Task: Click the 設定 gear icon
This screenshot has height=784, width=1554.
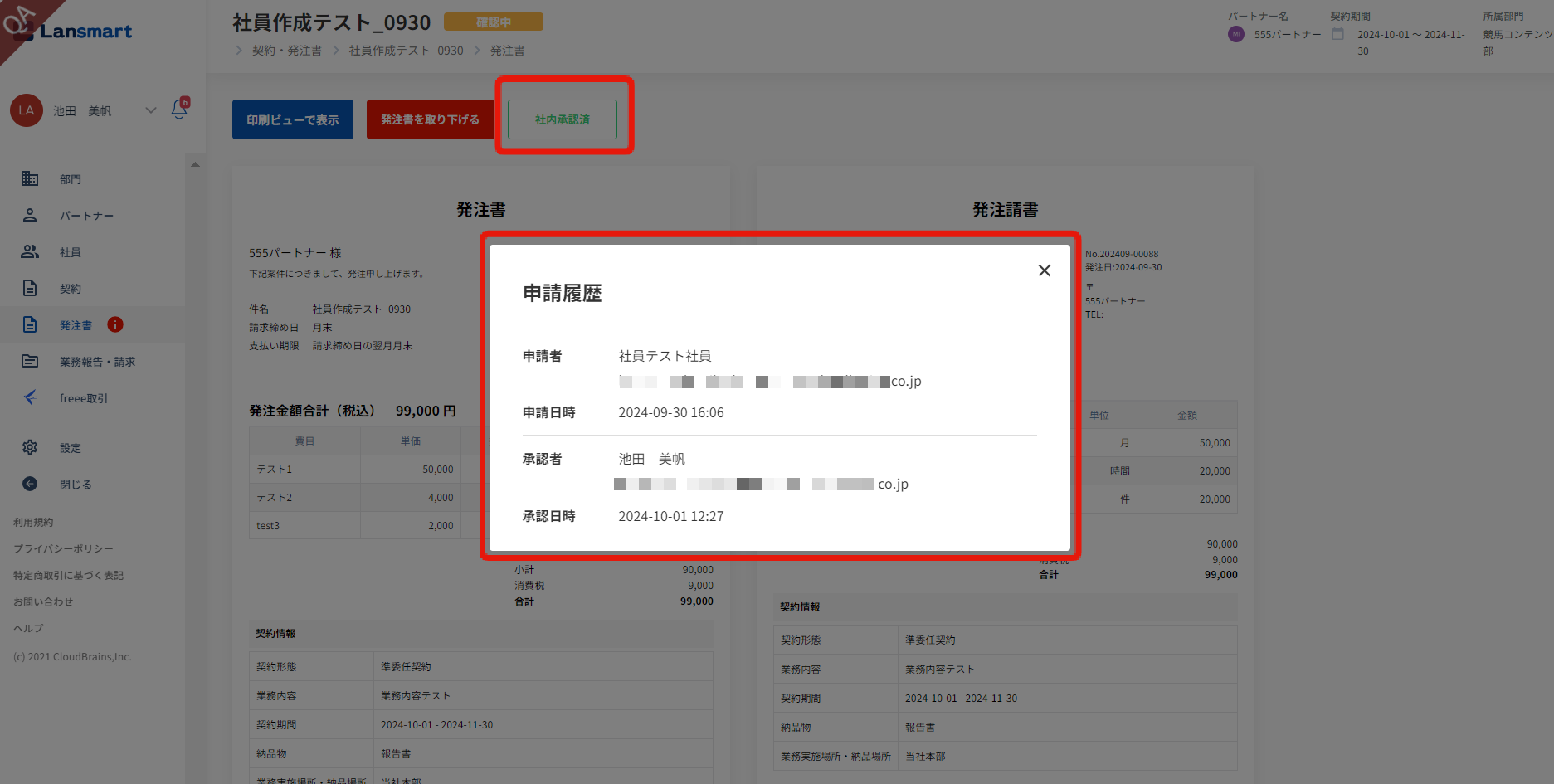Action: (30, 447)
